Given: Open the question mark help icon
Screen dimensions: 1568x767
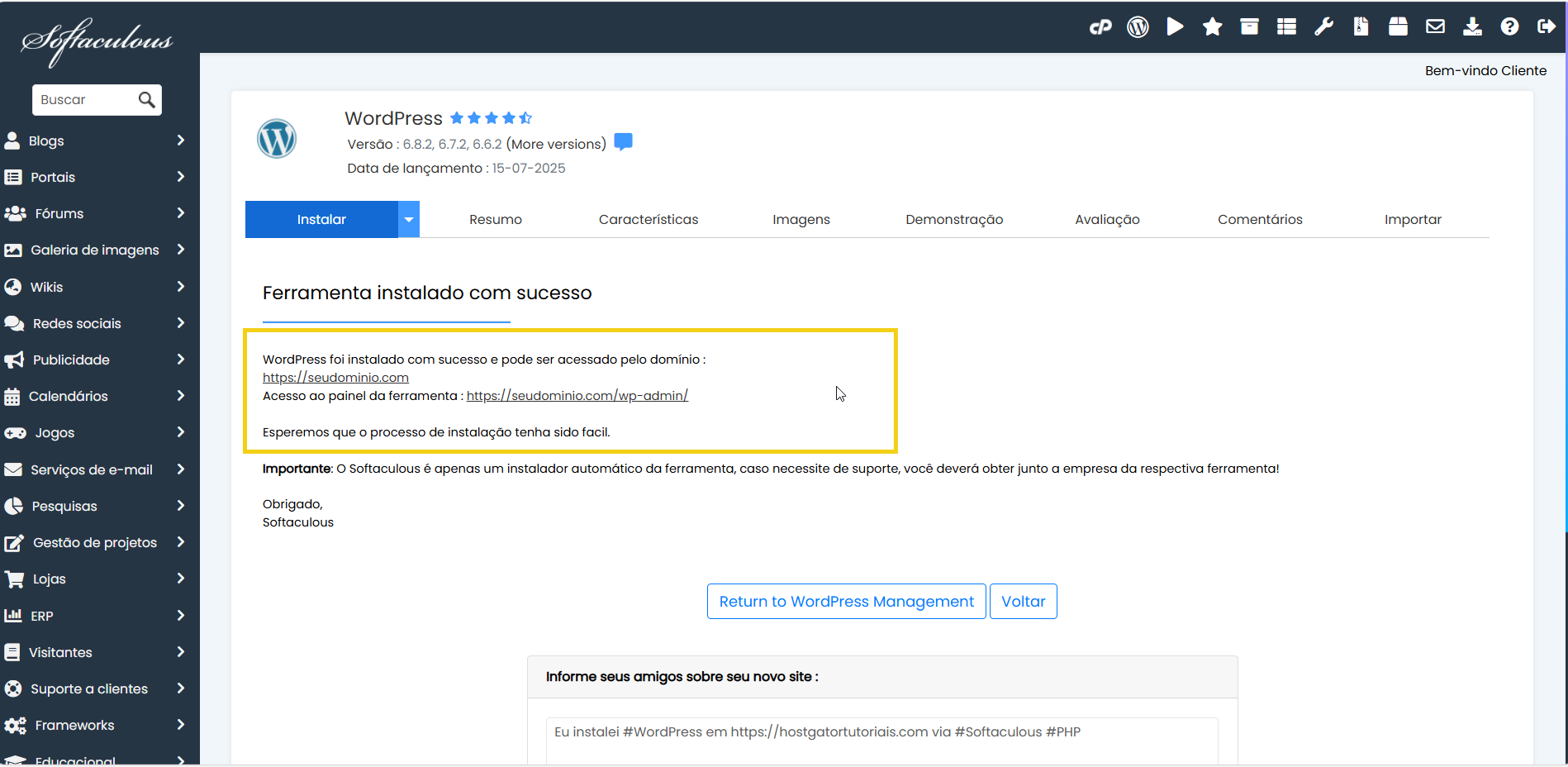Looking at the screenshot, I should [x=1509, y=27].
